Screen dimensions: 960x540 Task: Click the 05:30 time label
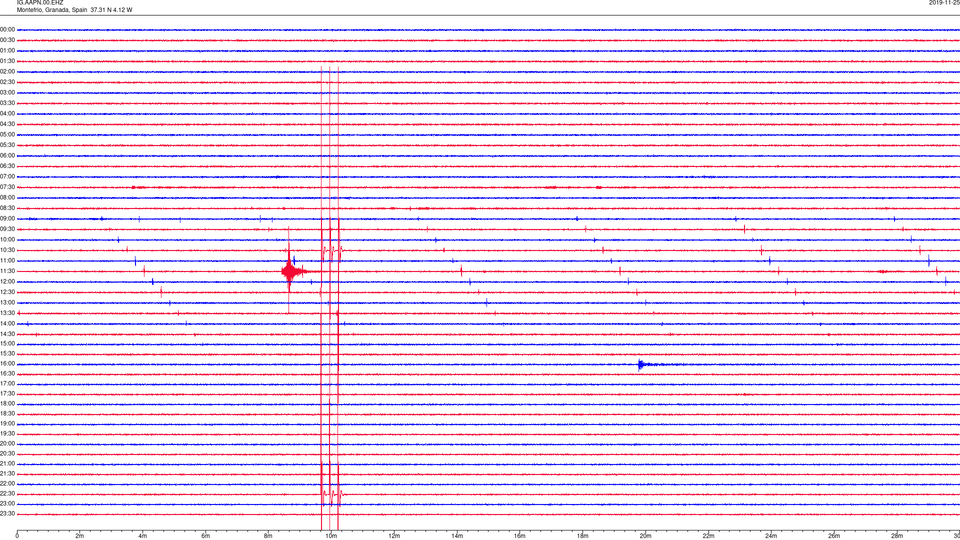point(7,145)
